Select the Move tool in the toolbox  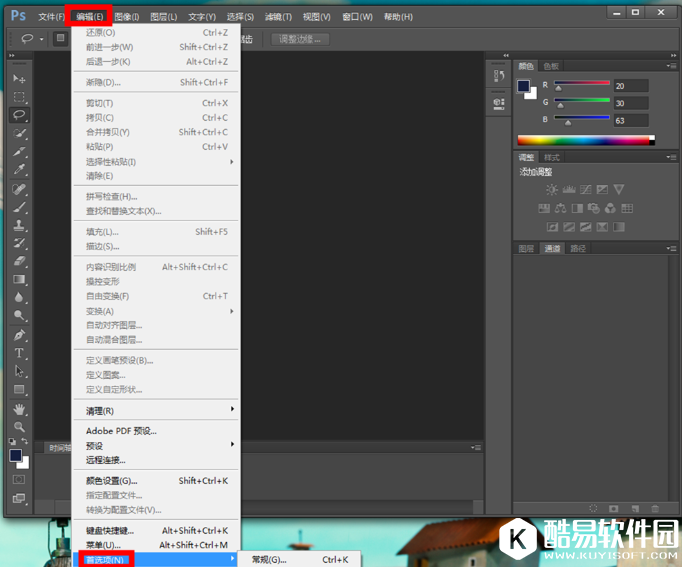pos(19,78)
